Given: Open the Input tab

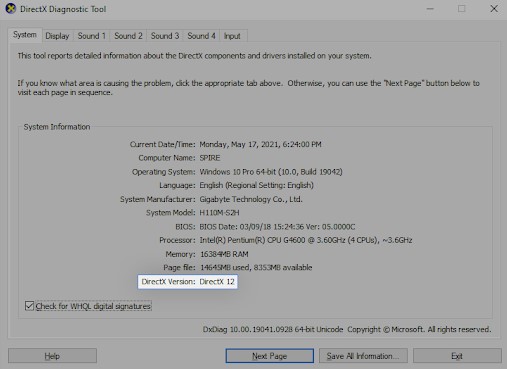Looking at the screenshot, I should (232, 36).
